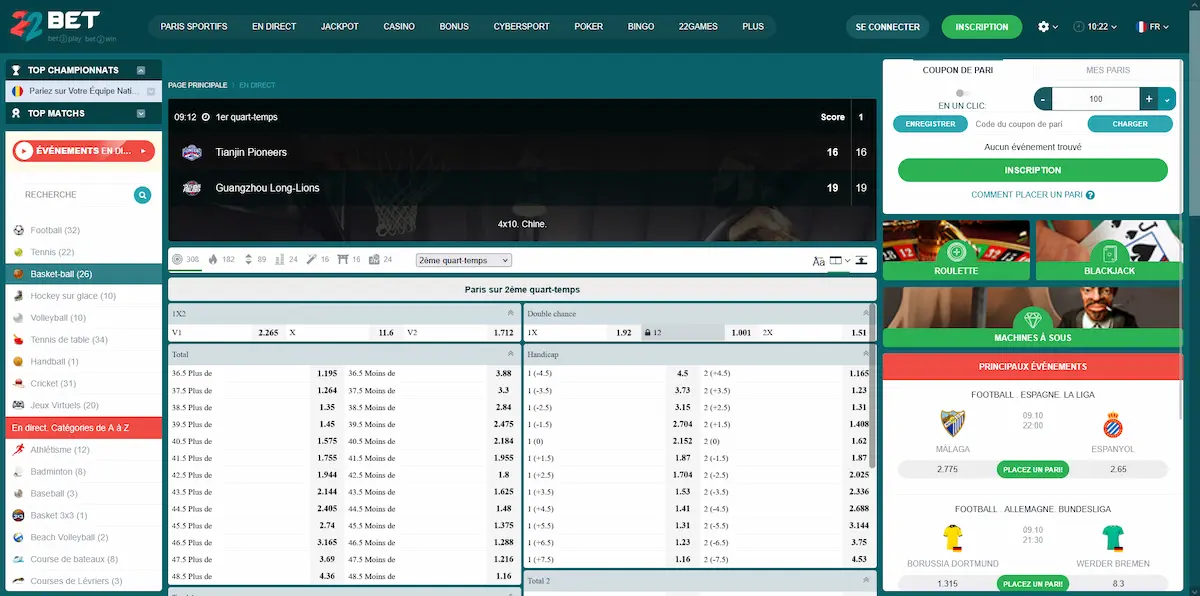Select Baseball (3) in the sports list

pos(83,494)
